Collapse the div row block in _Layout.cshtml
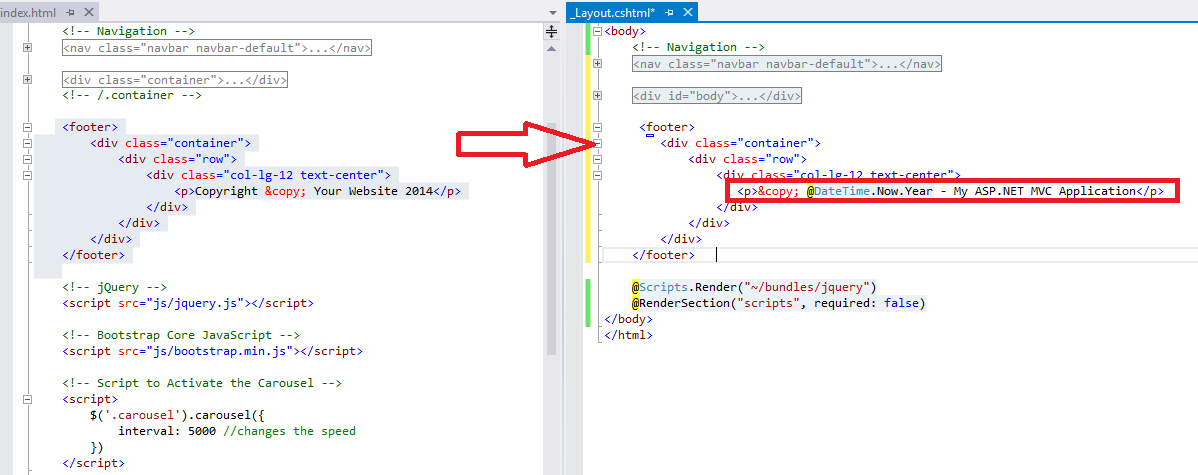This screenshot has width=1198, height=475. pyautogui.click(x=598, y=159)
